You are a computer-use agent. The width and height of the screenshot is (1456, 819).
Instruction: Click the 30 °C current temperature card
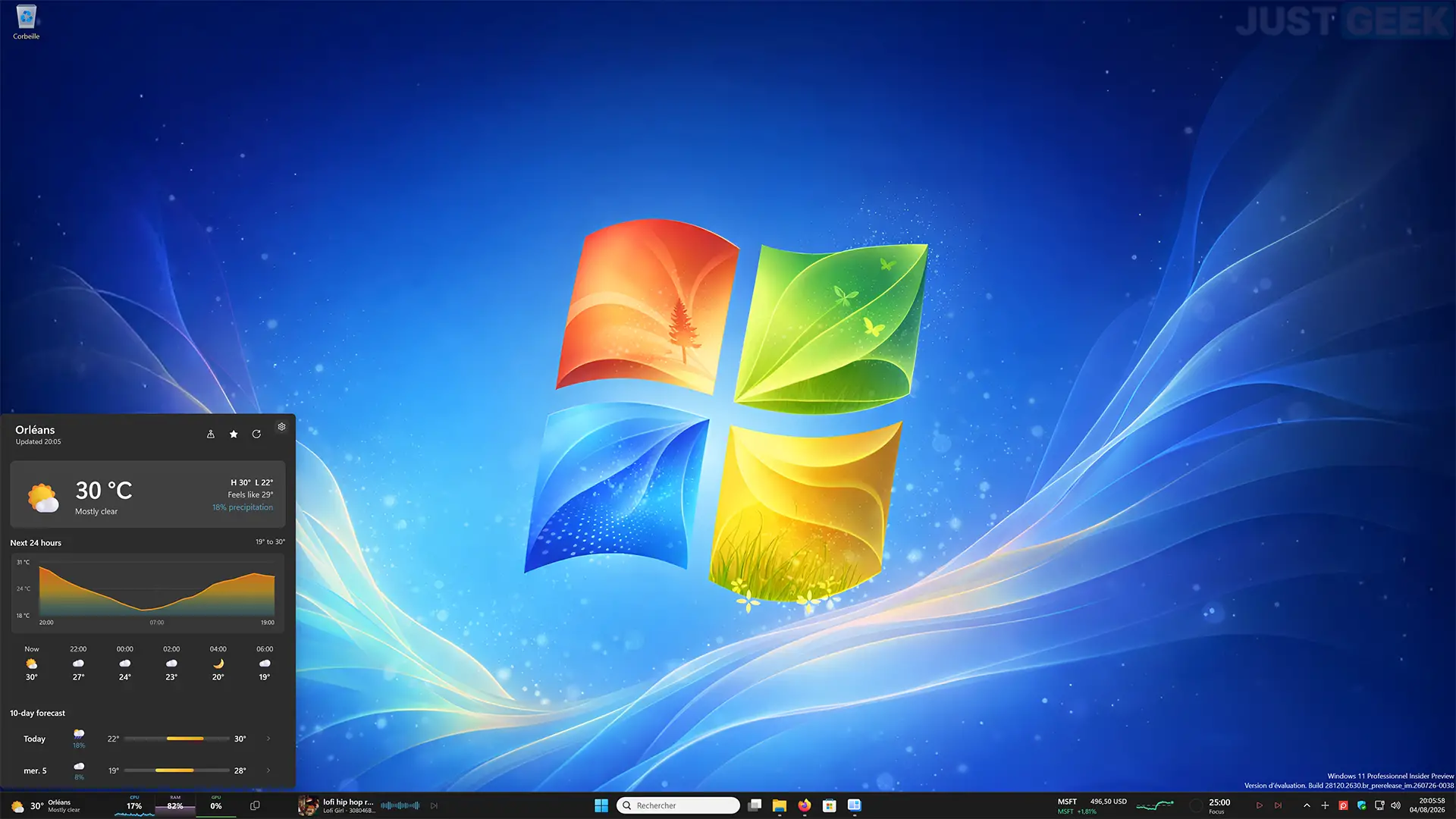click(x=148, y=494)
